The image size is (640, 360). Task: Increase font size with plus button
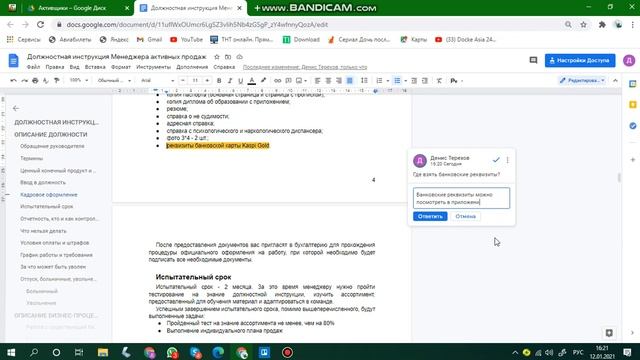click(207, 81)
